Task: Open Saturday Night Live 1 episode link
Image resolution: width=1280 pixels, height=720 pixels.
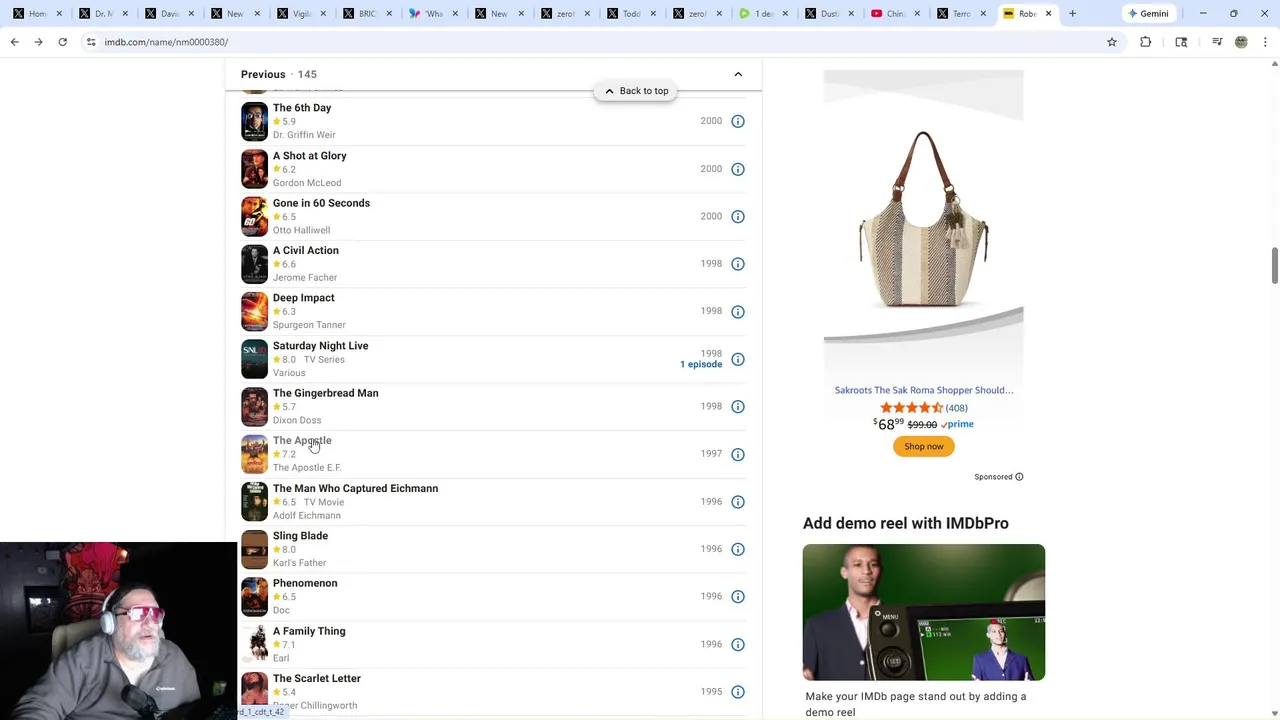Action: pyautogui.click(x=701, y=364)
